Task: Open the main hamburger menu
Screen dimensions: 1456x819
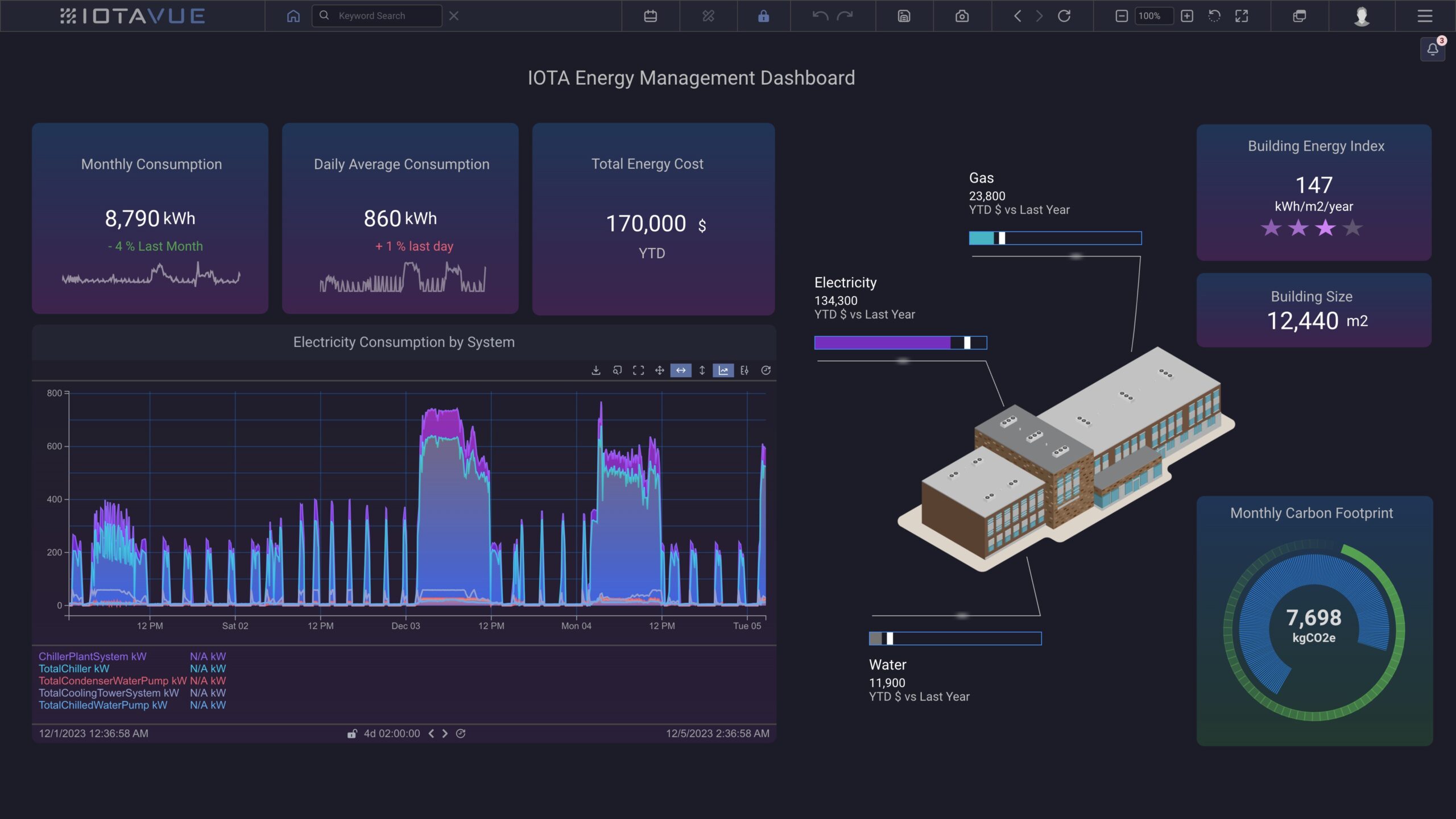Action: pyautogui.click(x=1425, y=16)
